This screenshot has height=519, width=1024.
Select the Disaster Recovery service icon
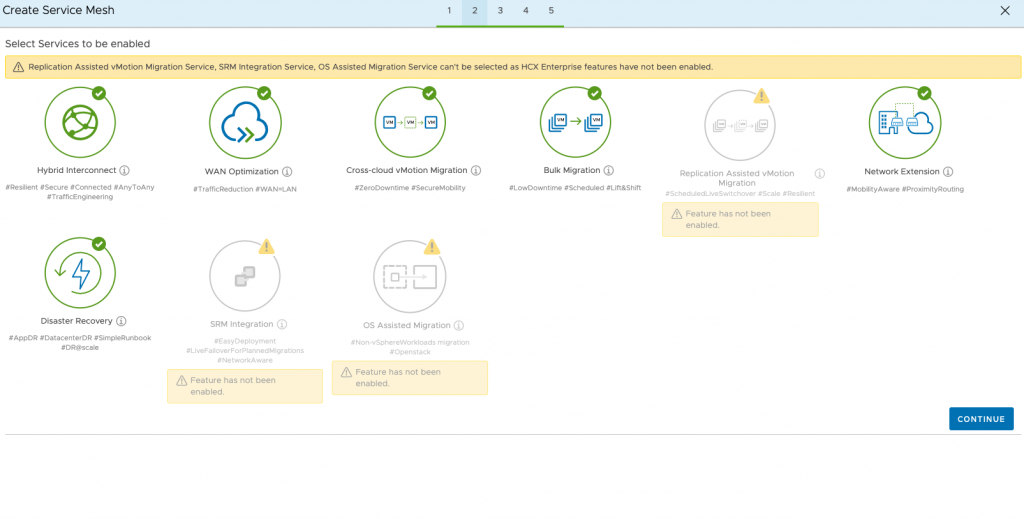point(80,273)
